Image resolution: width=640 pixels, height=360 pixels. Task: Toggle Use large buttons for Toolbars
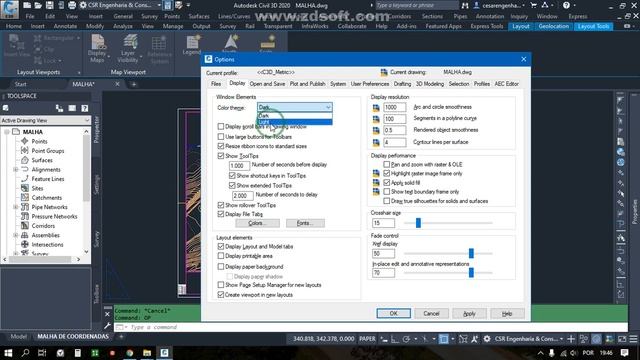coord(221,137)
